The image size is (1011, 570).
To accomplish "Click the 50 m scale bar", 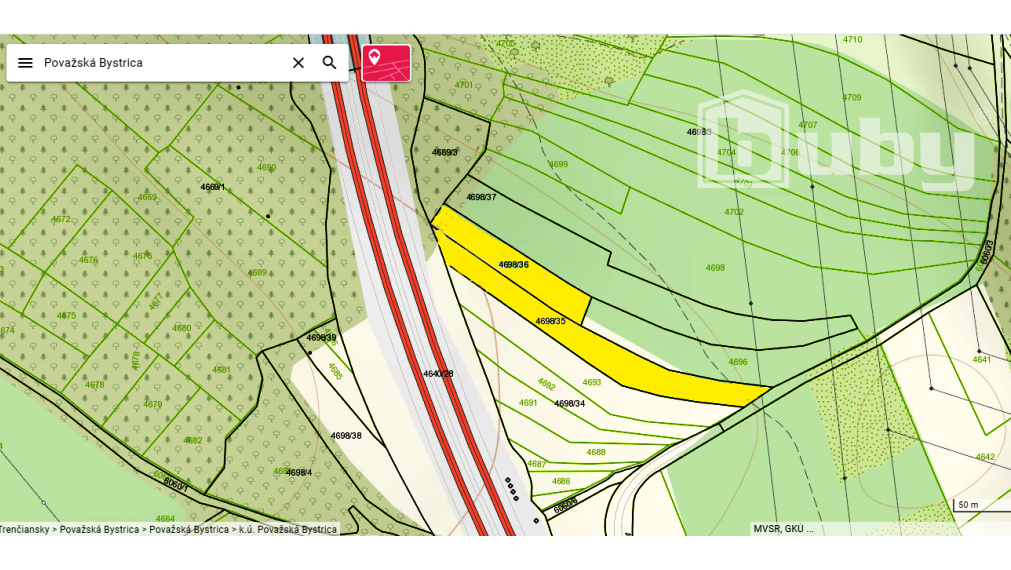I will [x=968, y=506].
